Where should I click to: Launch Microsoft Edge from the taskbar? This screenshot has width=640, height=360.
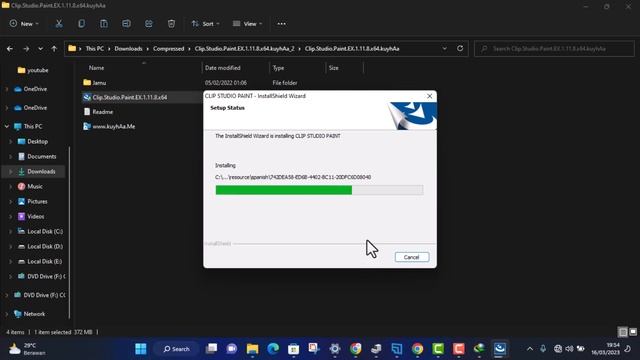pyautogui.click(x=273, y=349)
